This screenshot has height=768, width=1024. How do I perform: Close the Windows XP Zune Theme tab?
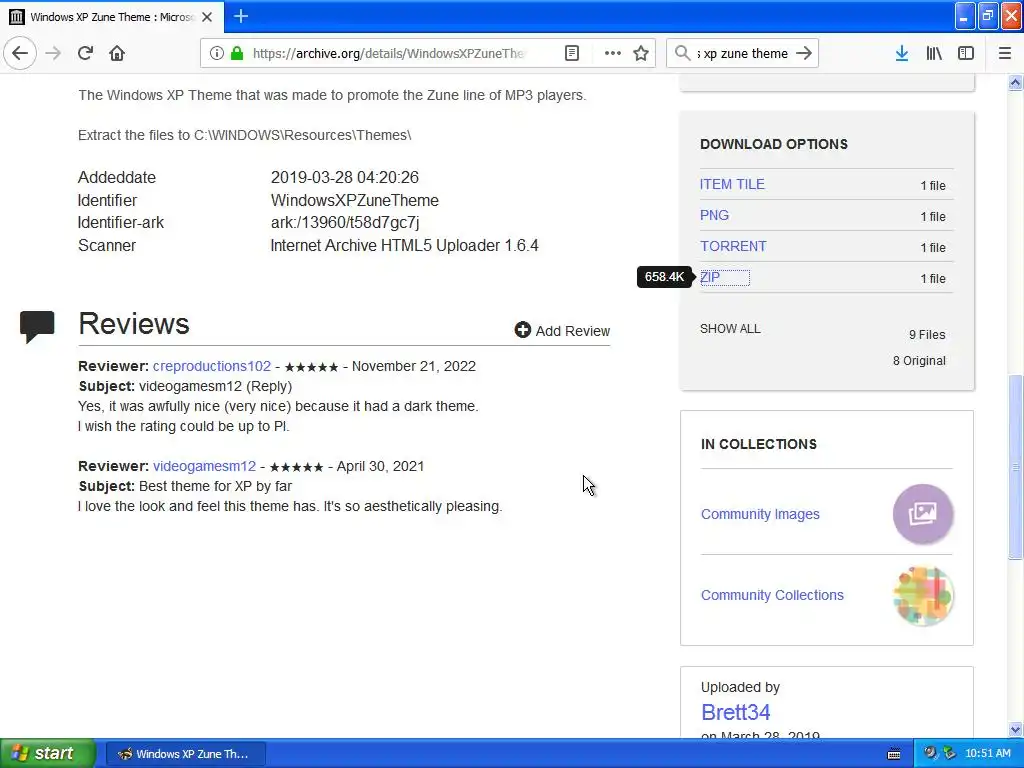tap(207, 17)
